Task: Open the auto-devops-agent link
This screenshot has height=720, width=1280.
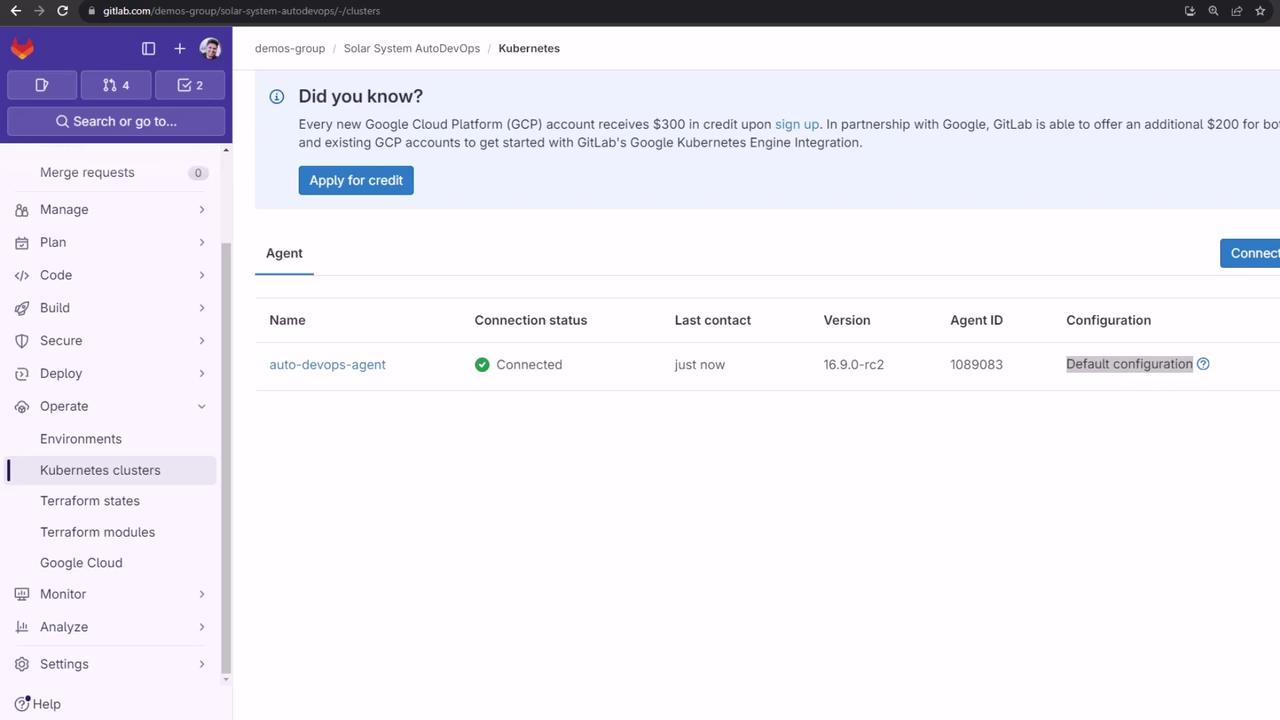Action: click(327, 365)
